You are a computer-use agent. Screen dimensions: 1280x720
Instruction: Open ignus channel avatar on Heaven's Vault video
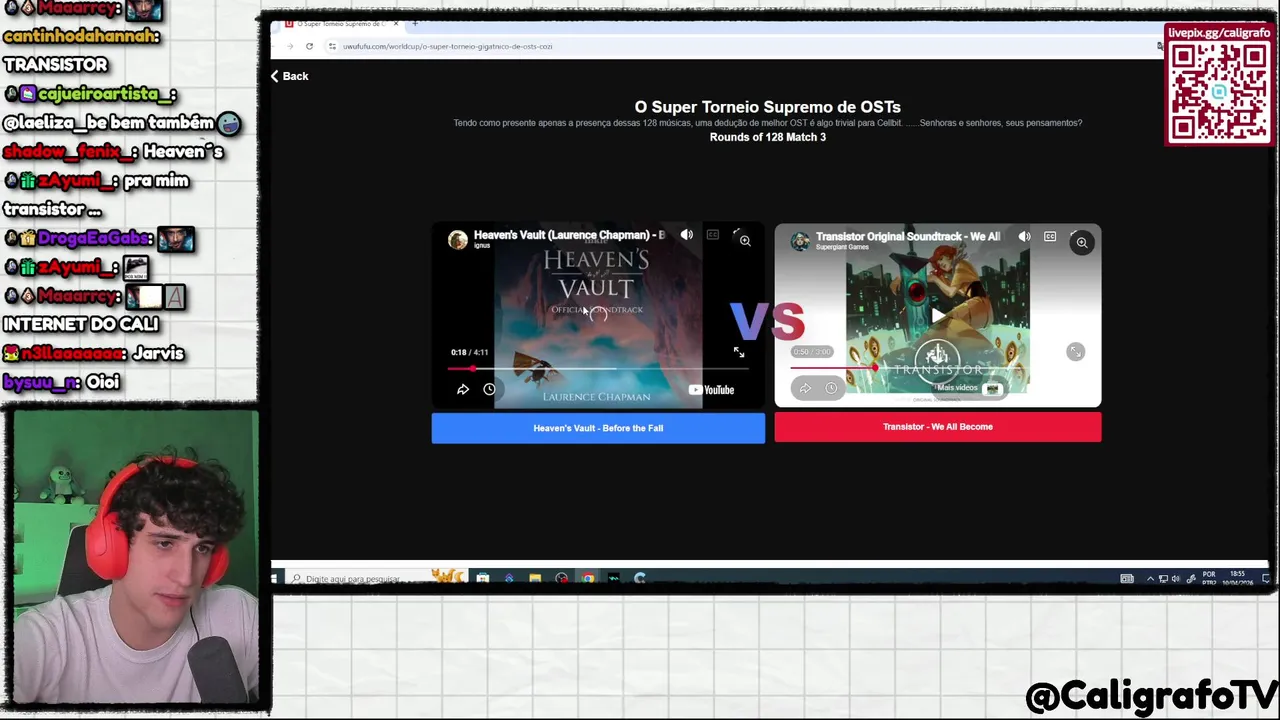tap(458, 240)
